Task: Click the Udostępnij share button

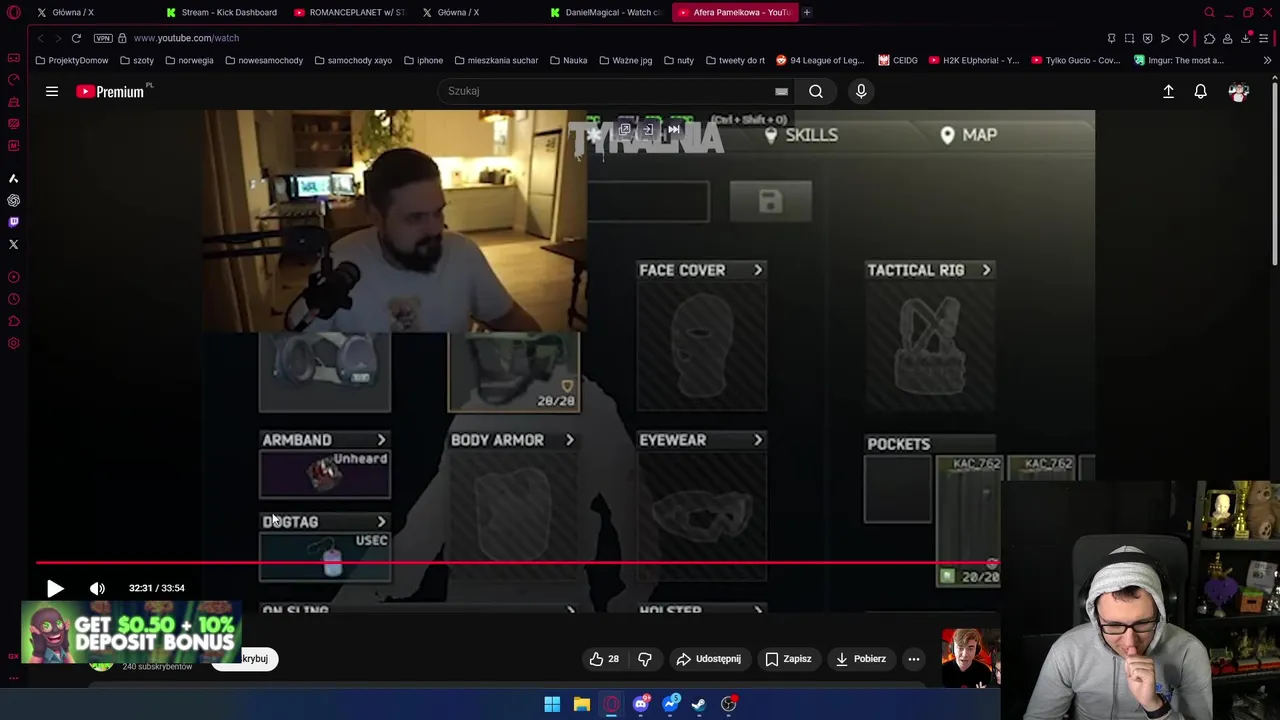Action: (708, 659)
